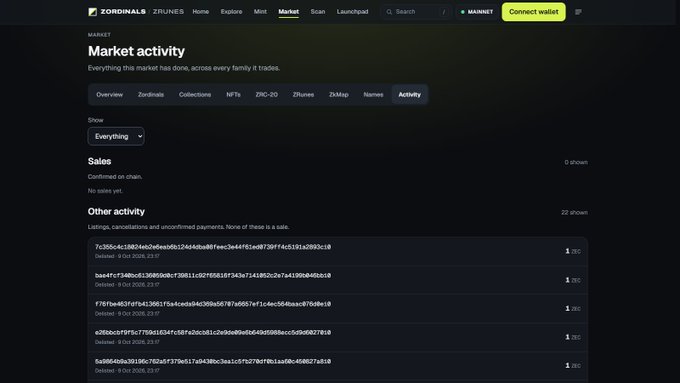Click the activity row starting 7c355c4c
This screenshot has height=383, width=680.
[338, 251]
